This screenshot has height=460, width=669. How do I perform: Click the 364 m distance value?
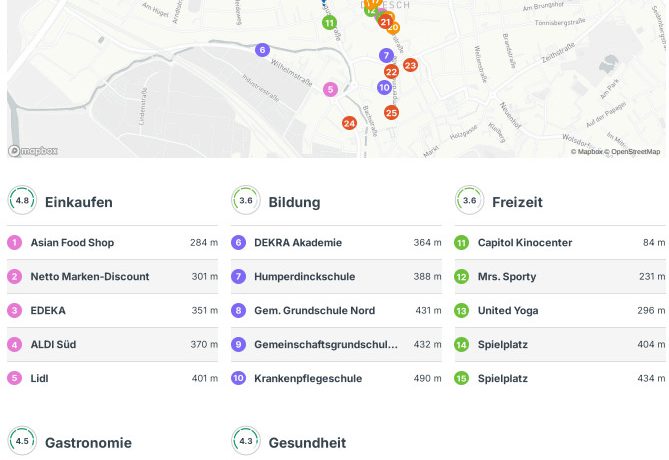click(428, 242)
